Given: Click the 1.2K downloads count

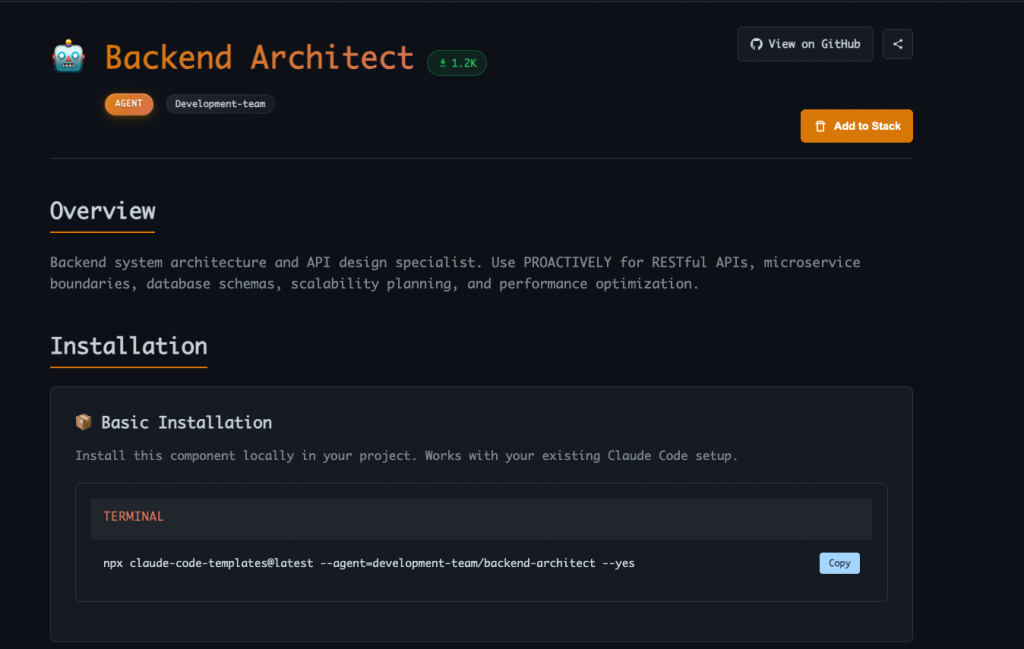Looking at the screenshot, I should click(x=464, y=63).
